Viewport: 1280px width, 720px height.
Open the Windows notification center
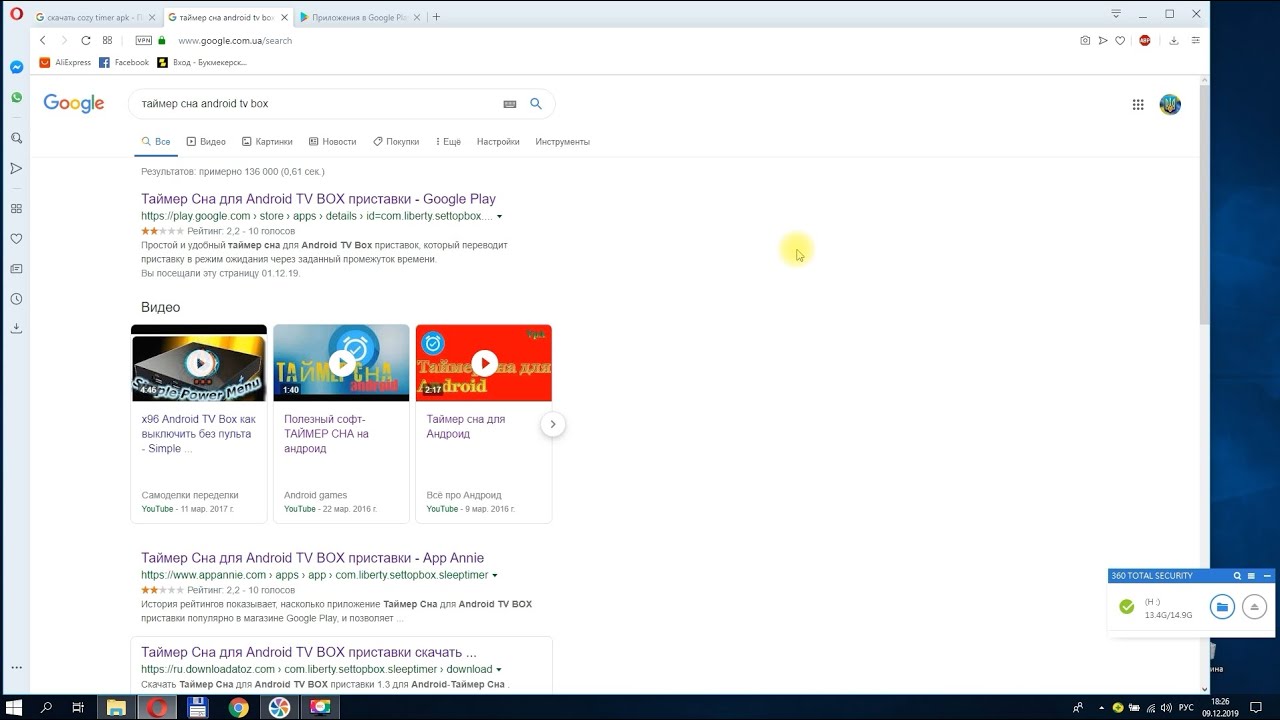pos(1256,708)
